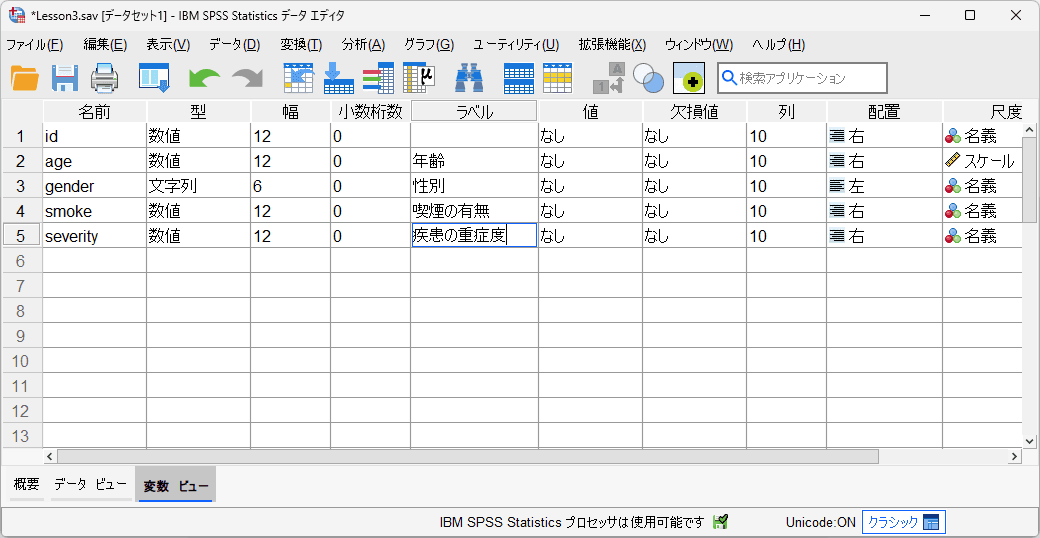Screen dimensions: 1040x538
Task: Open the Variables info icon
Action: tap(378, 78)
